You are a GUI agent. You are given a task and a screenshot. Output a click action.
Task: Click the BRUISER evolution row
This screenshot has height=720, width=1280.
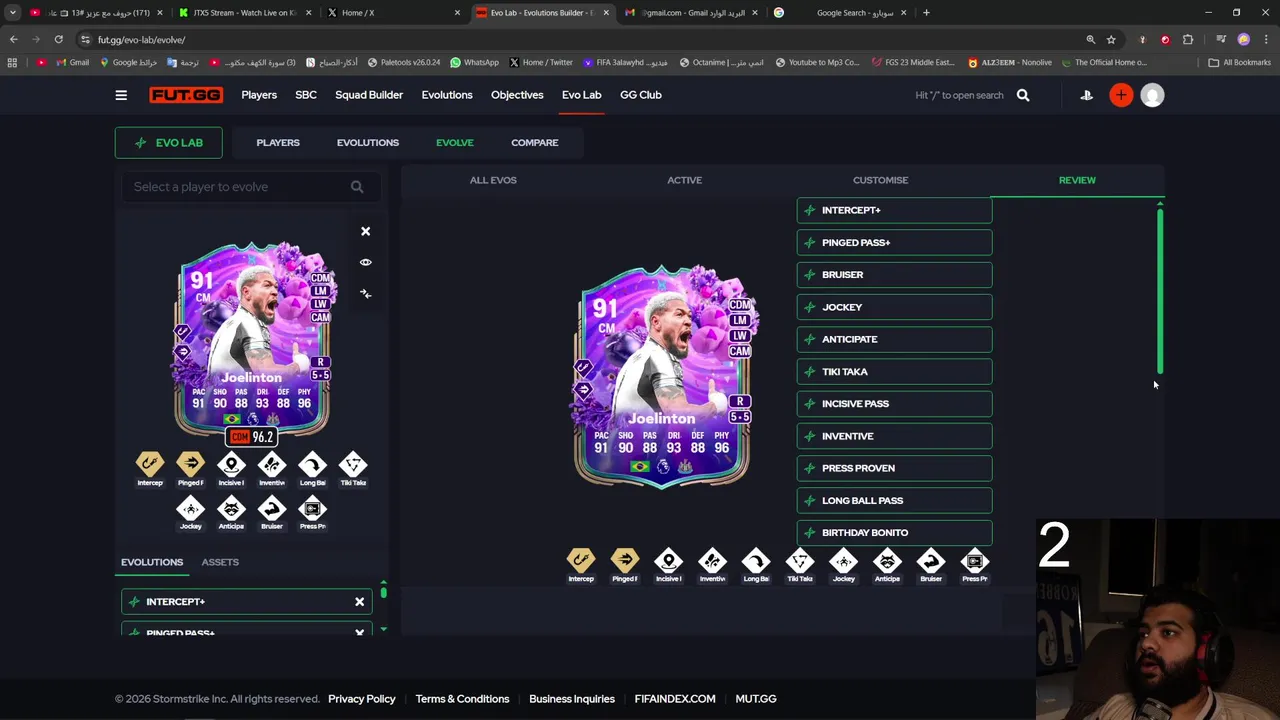[894, 275]
